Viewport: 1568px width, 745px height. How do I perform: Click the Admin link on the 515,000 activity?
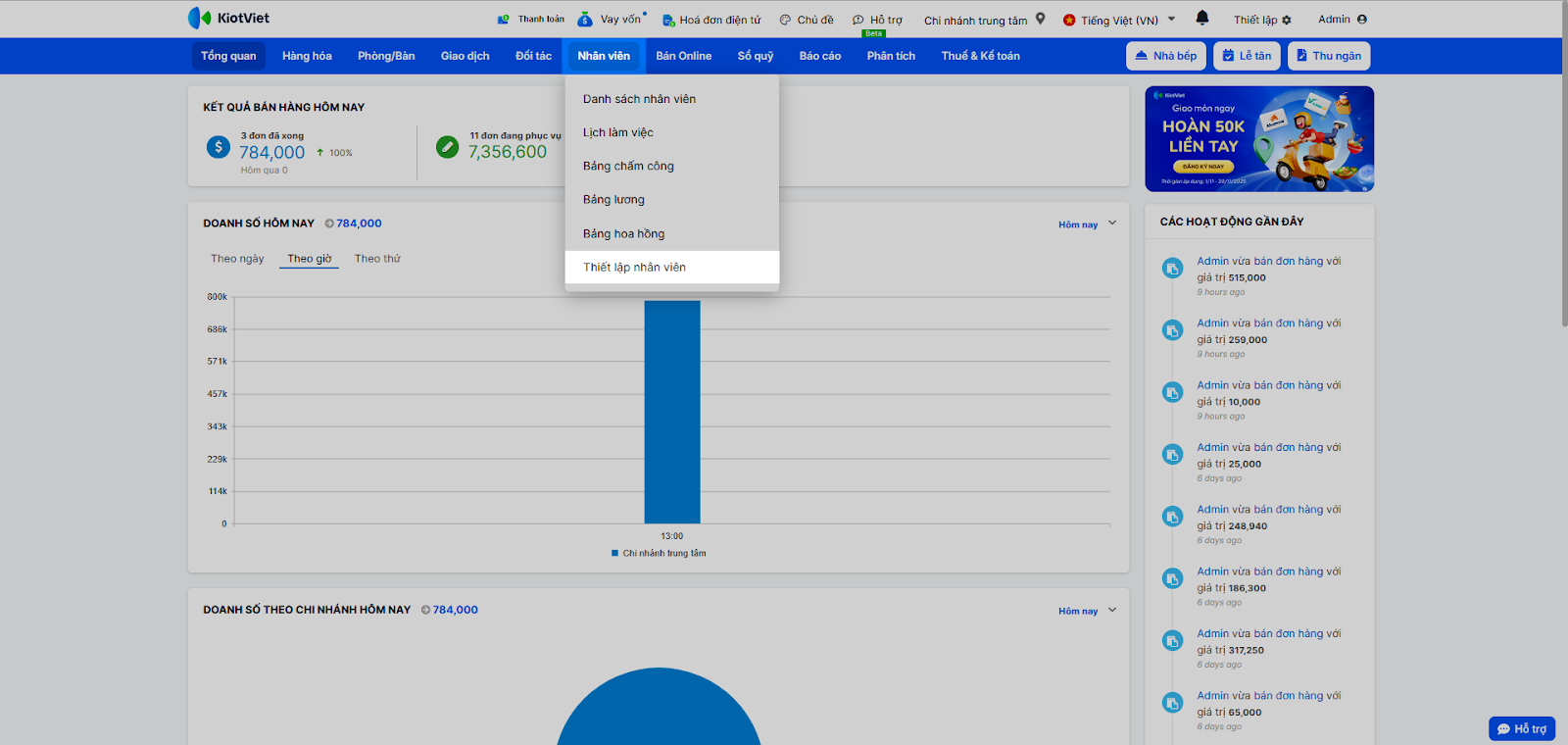[1212, 261]
